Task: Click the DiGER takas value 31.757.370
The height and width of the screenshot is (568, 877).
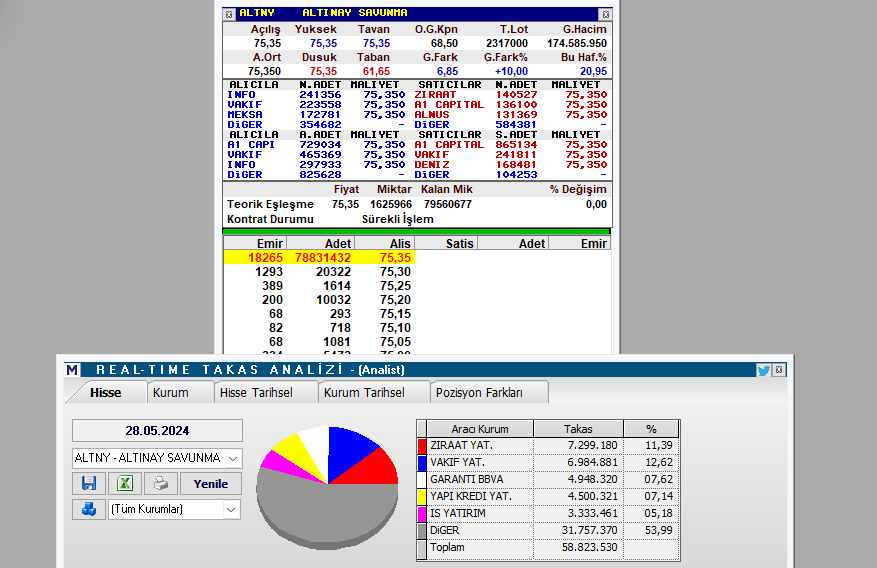Action: click(590, 531)
